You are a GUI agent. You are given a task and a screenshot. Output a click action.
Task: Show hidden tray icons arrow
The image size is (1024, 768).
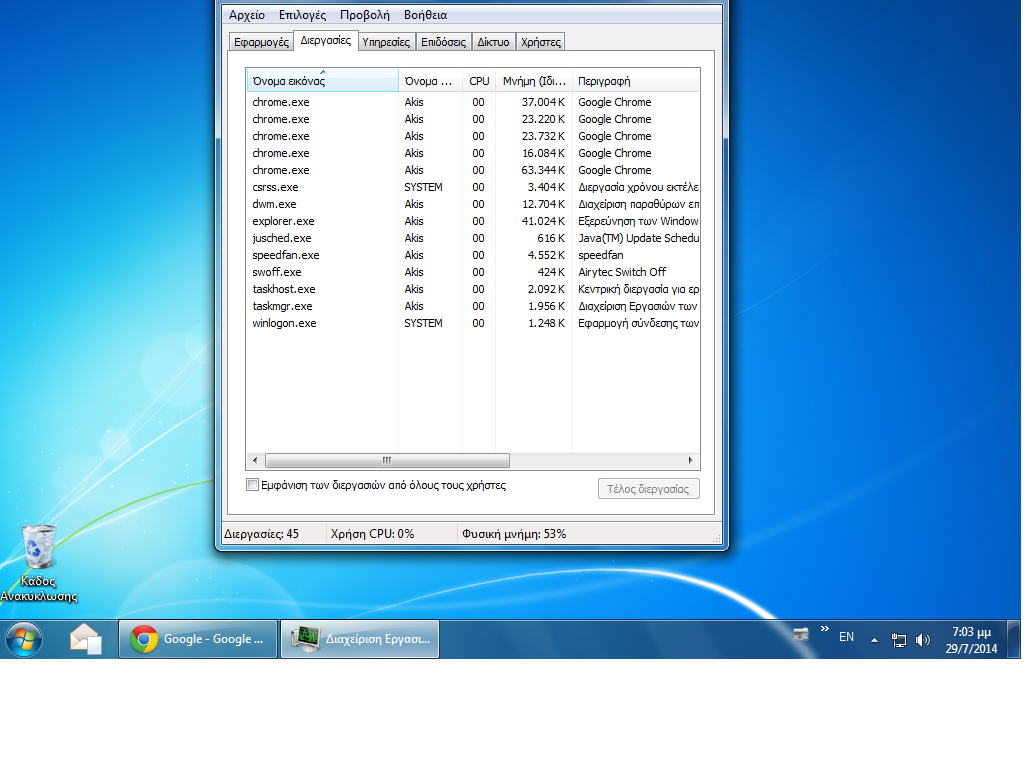pos(874,640)
